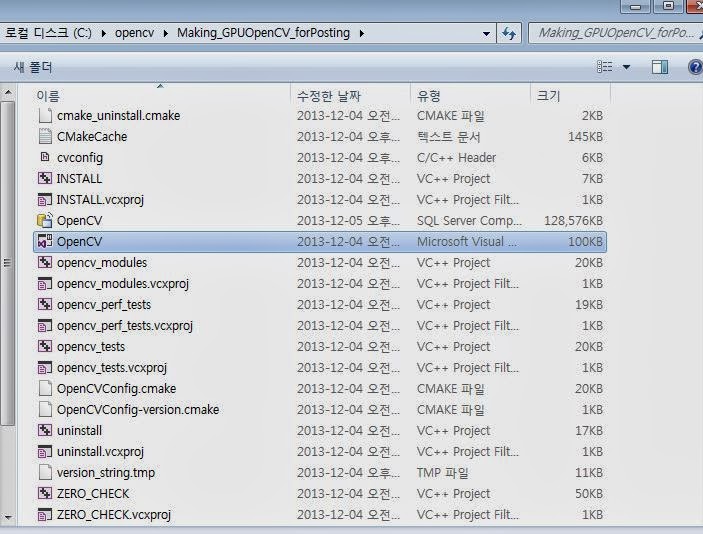Click the OpenCV Visual Studio solution icon
The width and height of the screenshot is (703, 534).
pyautogui.click(x=45, y=241)
